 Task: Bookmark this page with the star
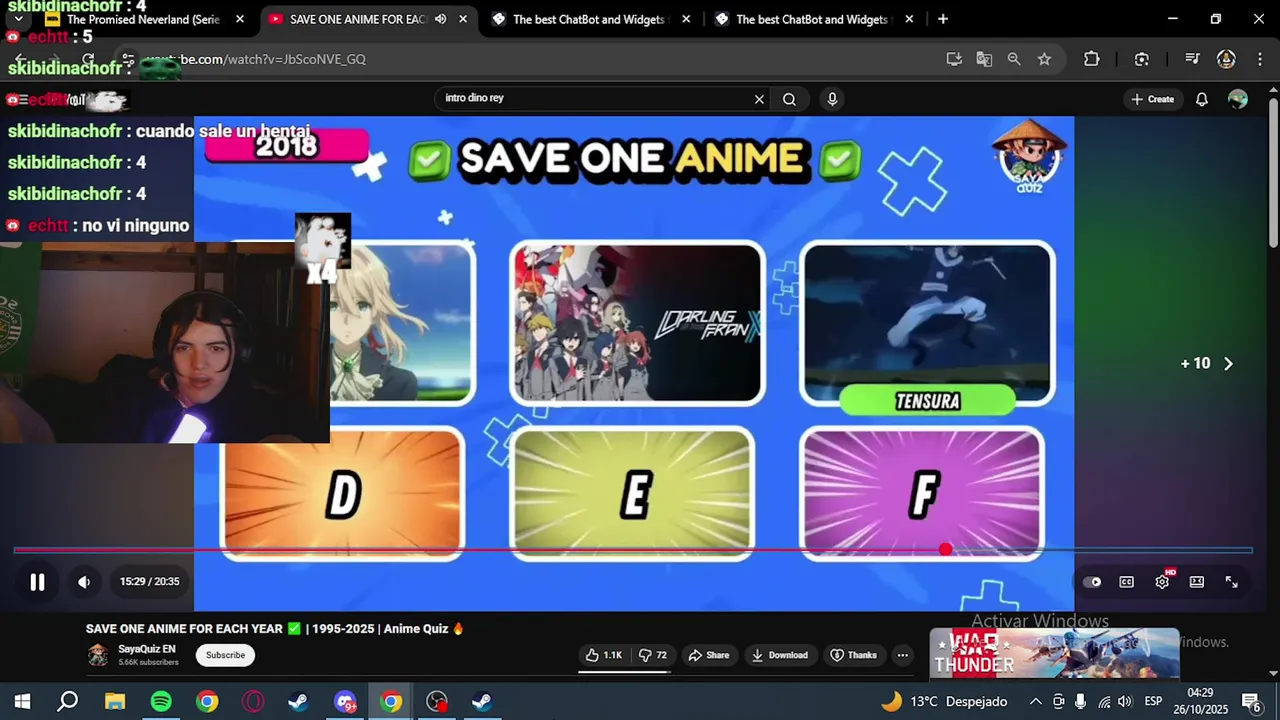click(1044, 59)
